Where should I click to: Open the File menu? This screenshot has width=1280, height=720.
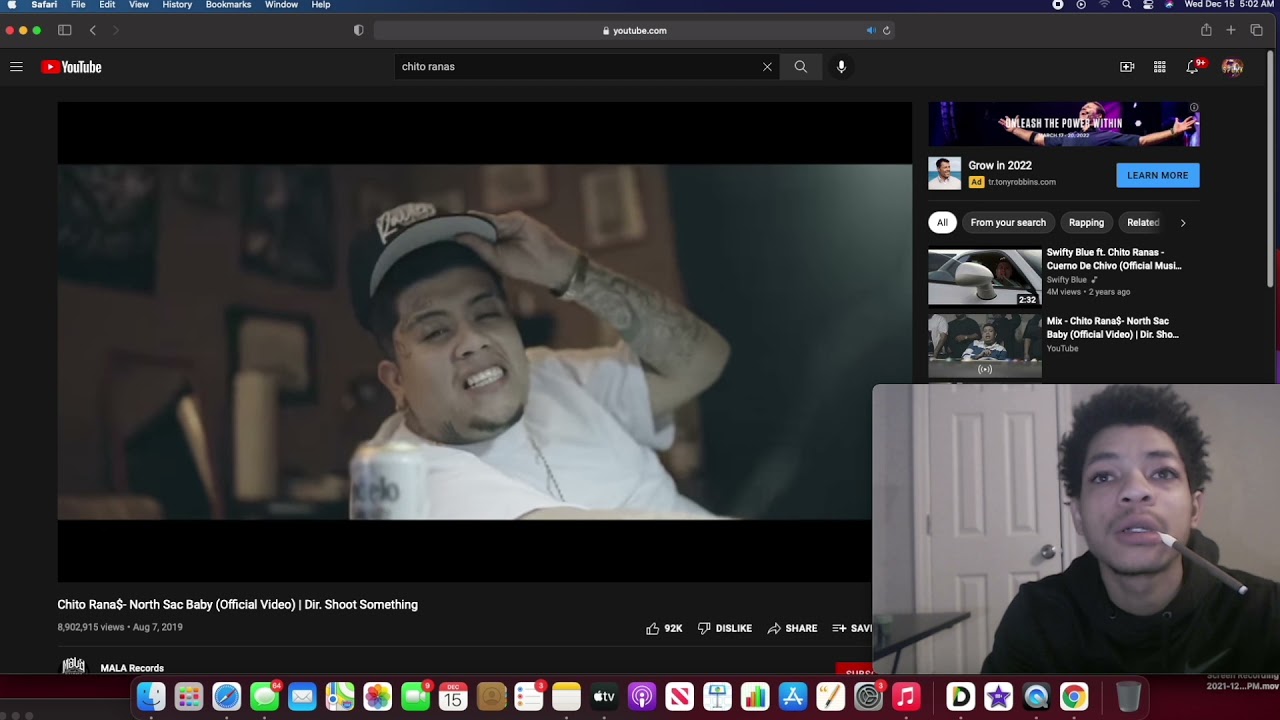[78, 5]
